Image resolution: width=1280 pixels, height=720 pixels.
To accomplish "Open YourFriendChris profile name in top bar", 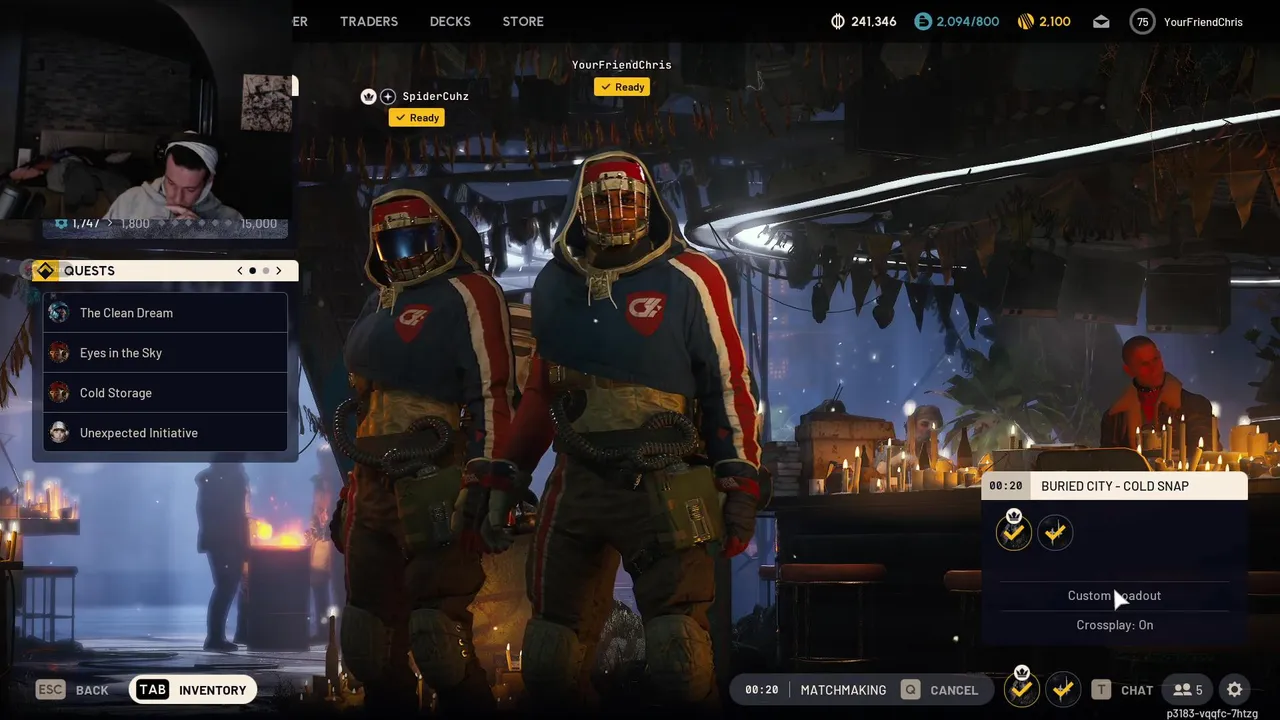I will pyautogui.click(x=1203, y=21).
